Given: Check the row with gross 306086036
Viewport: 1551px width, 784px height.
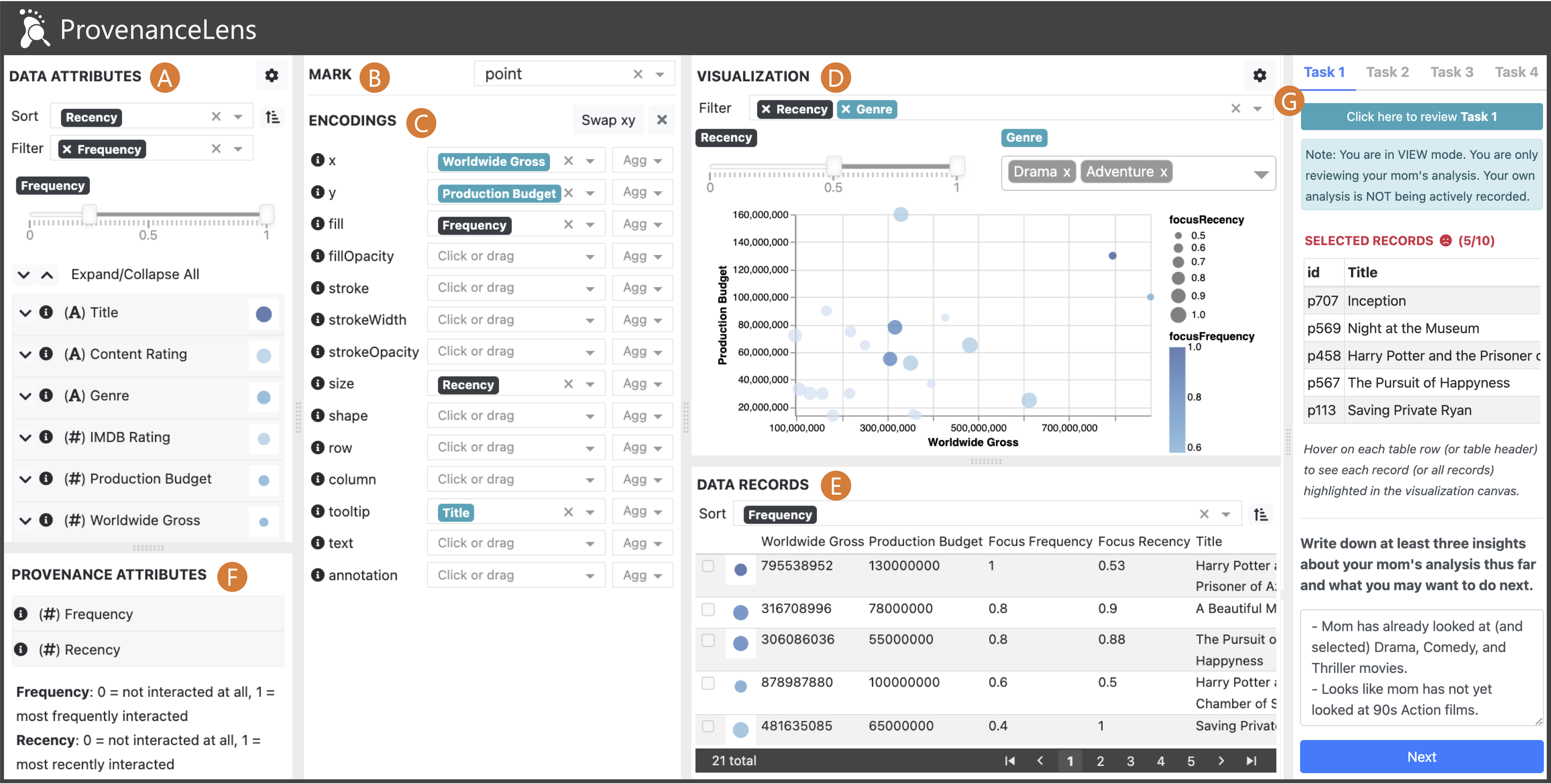Looking at the screenshot, I should [x=708, y=640].
